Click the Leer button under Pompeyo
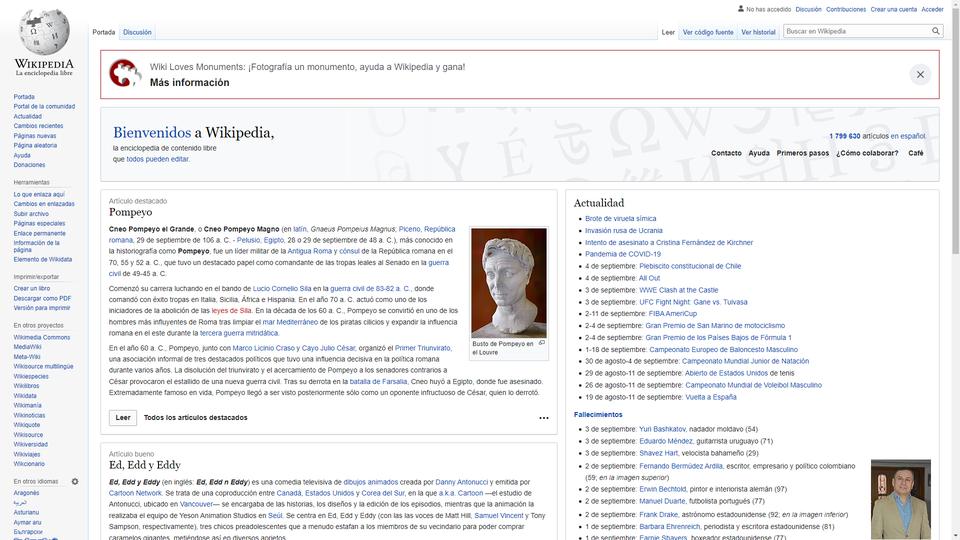960x540 pixels. click(123, 418)
